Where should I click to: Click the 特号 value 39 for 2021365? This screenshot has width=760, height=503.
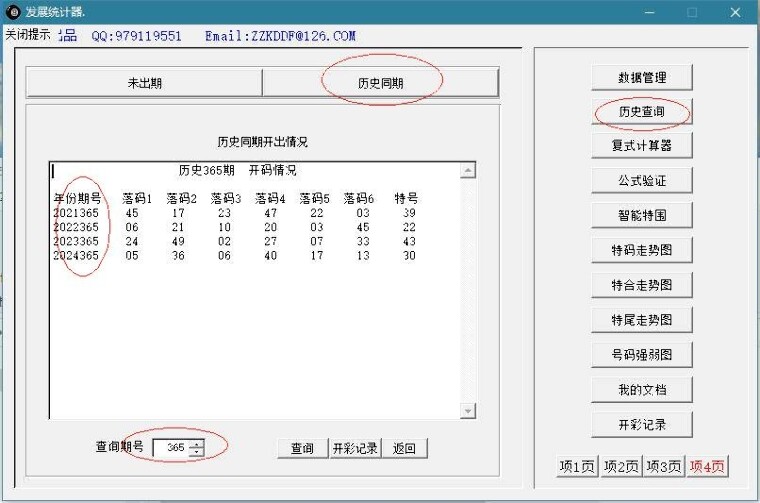[410, 213]
